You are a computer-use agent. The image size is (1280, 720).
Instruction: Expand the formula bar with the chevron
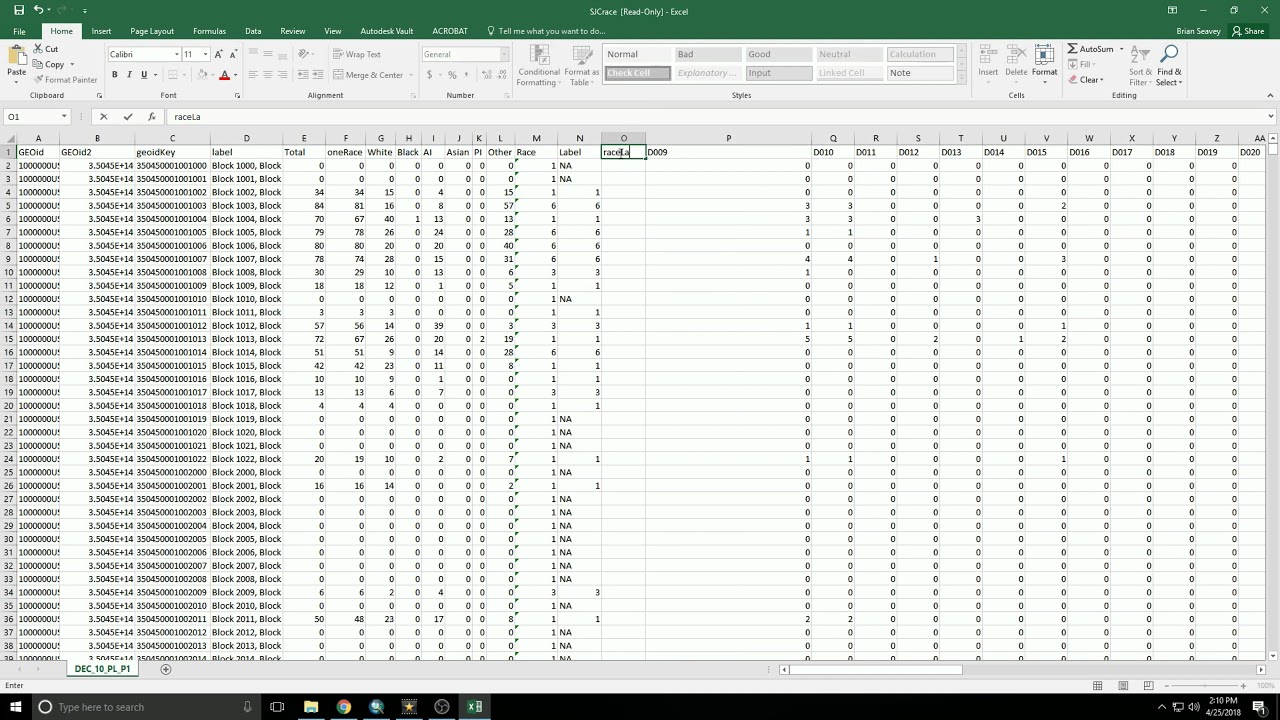[x=1270, y=117]
